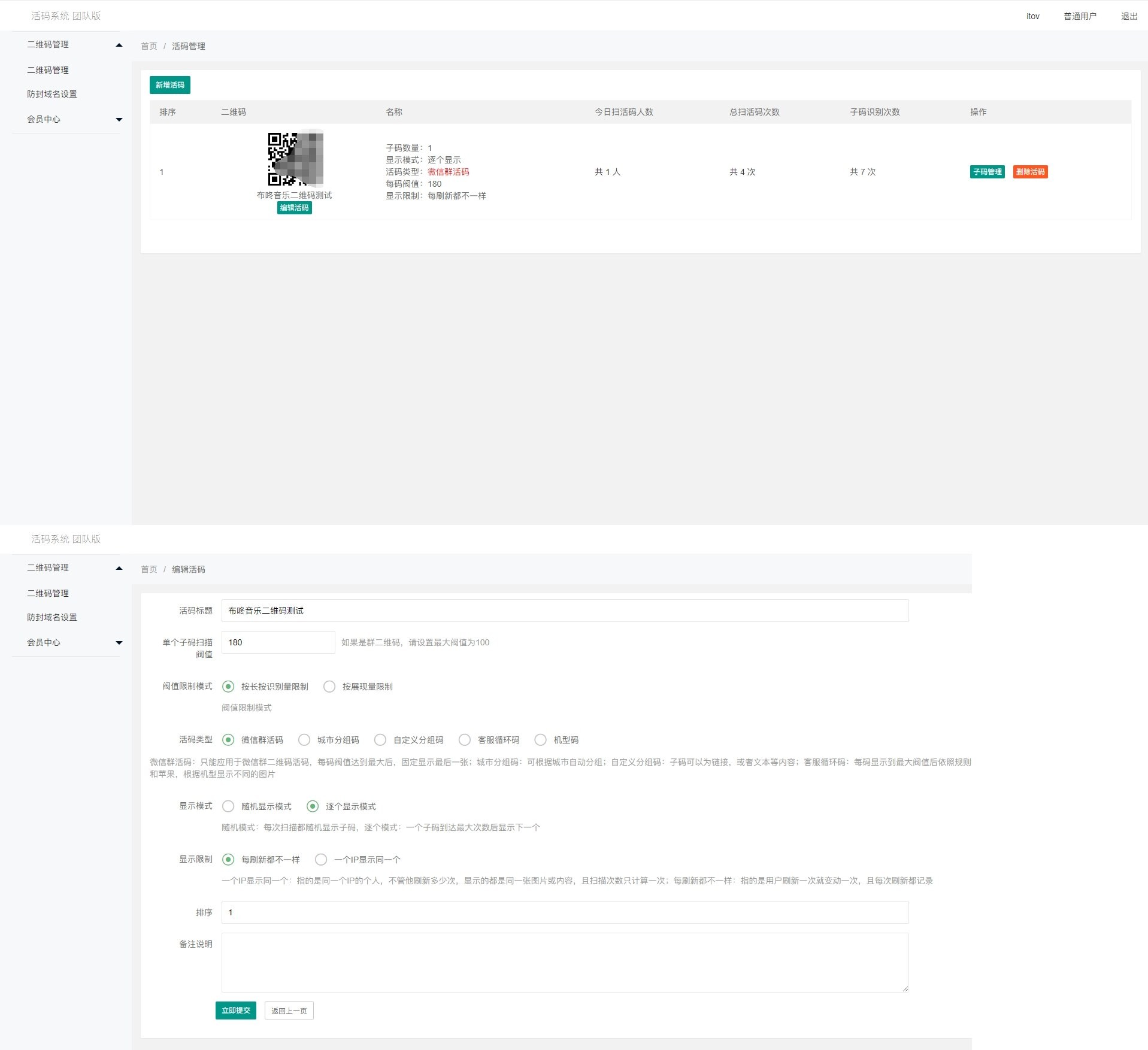The width and height of the screenshot is (1148, 1050).
Task: Click 首页 breadcrumb on 编辑活码 page
Action: point(149,569)
